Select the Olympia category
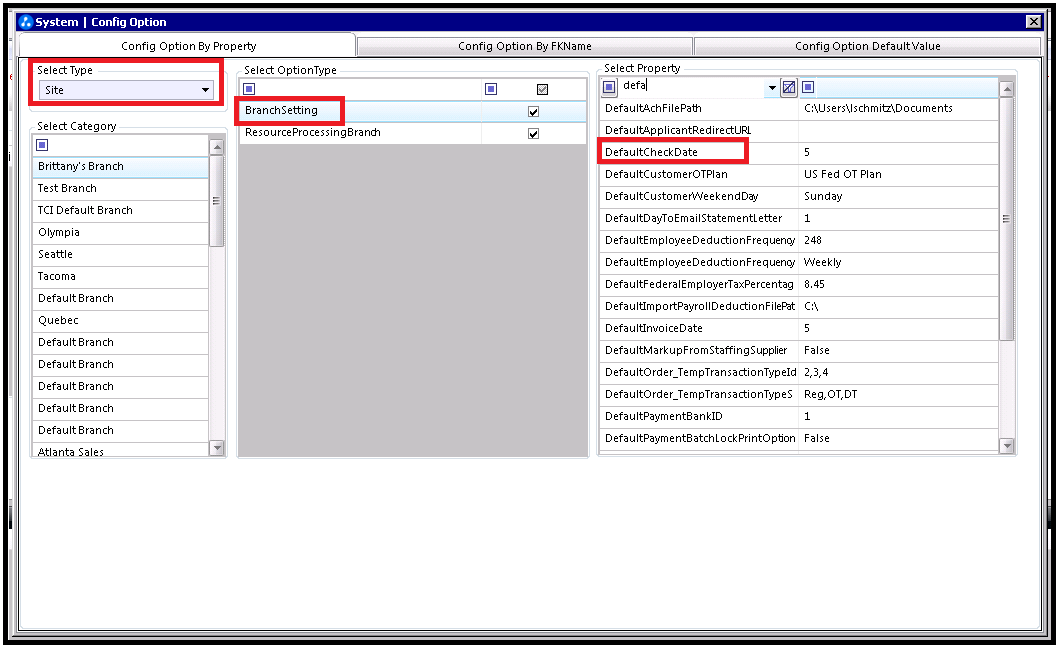The height and width of the screenshot is (648, 1060). click(120, 232)
